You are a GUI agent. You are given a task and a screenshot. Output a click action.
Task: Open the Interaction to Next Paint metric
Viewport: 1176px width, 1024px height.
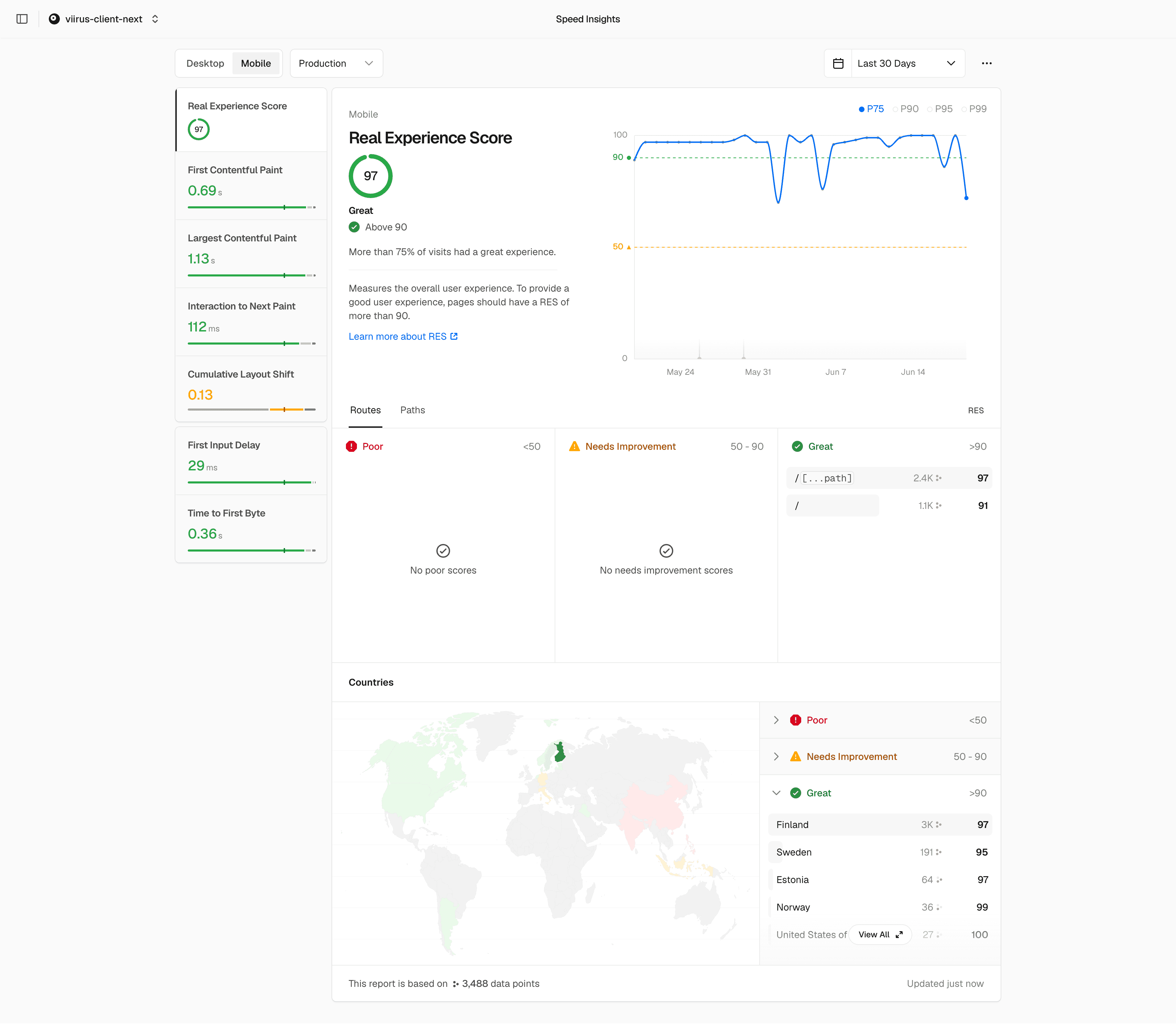click(251, 322)
